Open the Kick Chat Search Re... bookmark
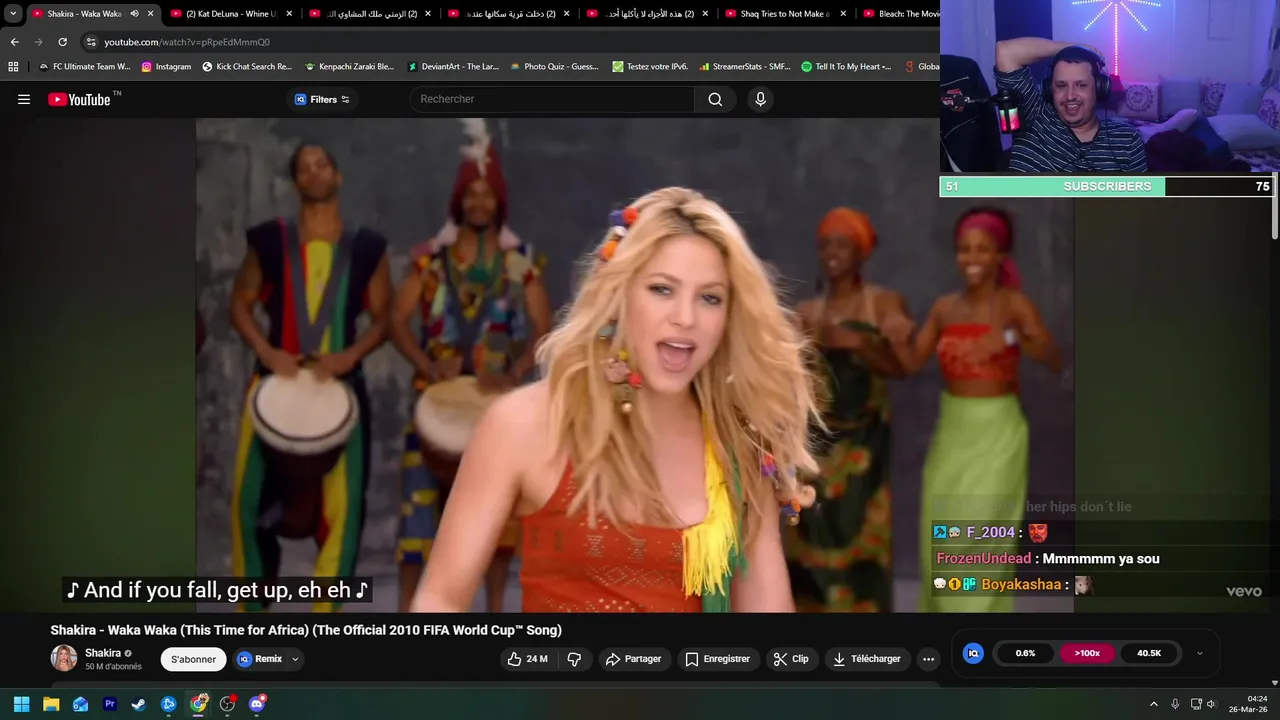Image resolution: width=1280 pixels, height=720 pixels. 247,67
